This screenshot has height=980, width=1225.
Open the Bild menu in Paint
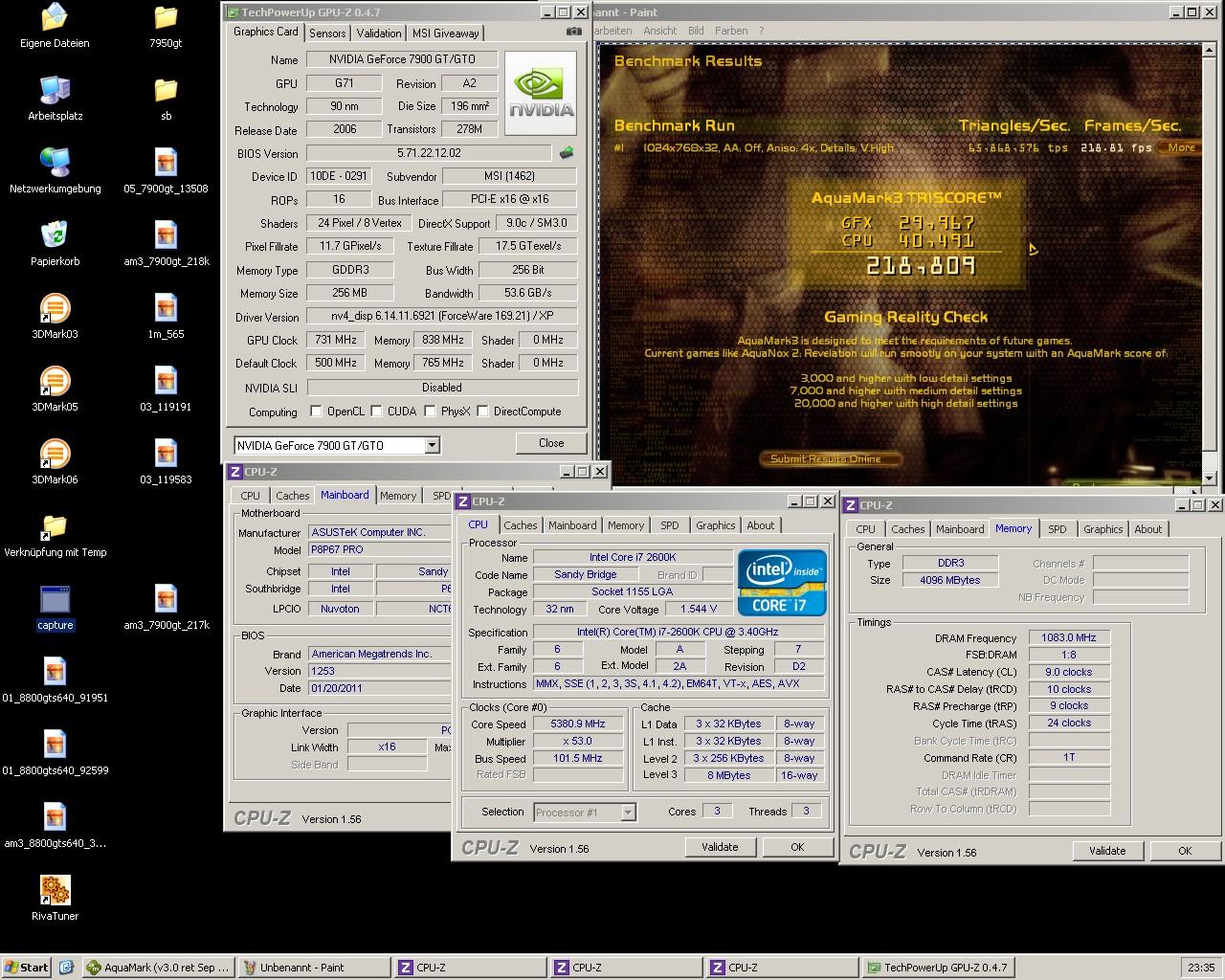point(696,31)
